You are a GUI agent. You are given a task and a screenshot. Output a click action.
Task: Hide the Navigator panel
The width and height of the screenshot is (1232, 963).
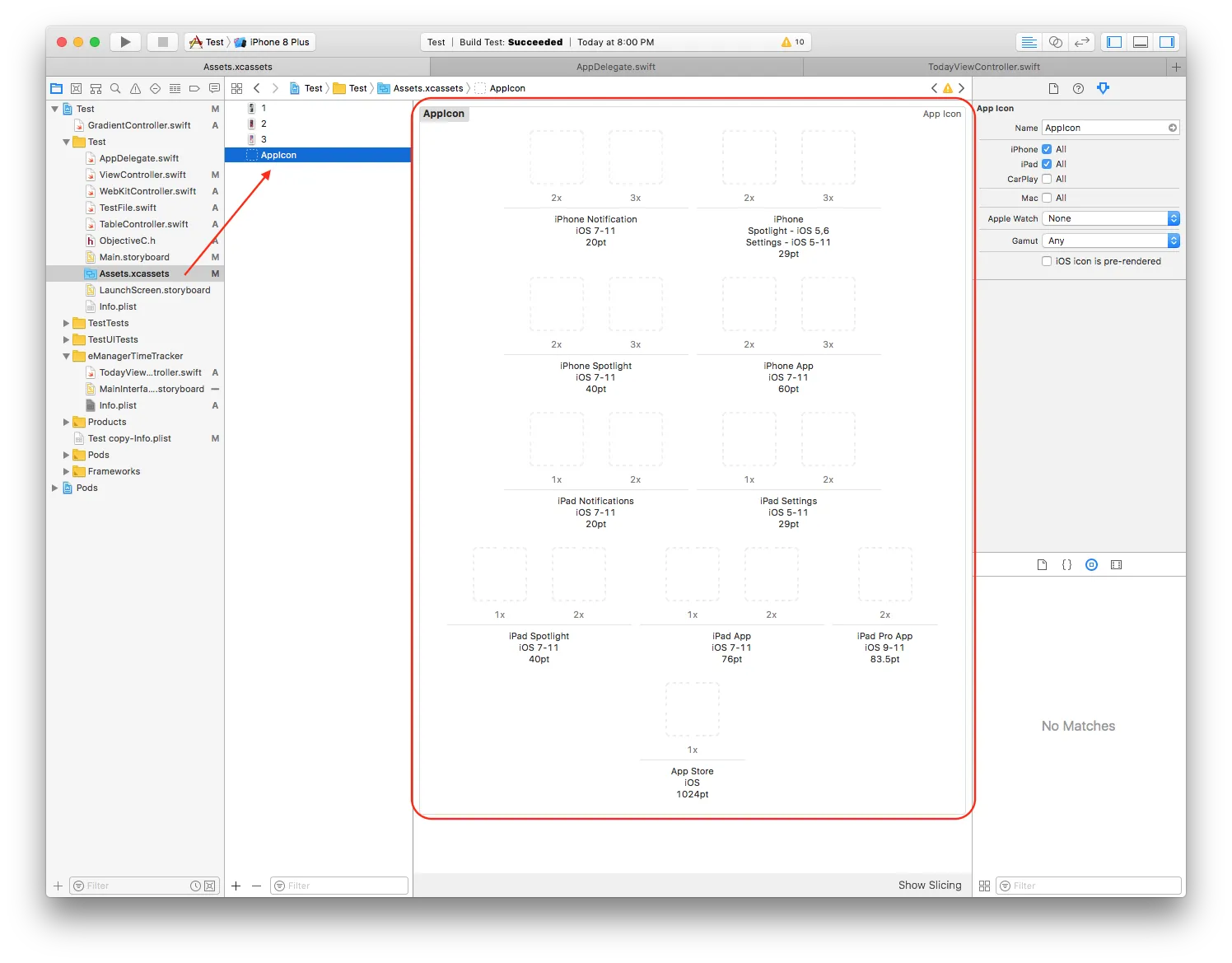click(x=1114, y=42)
